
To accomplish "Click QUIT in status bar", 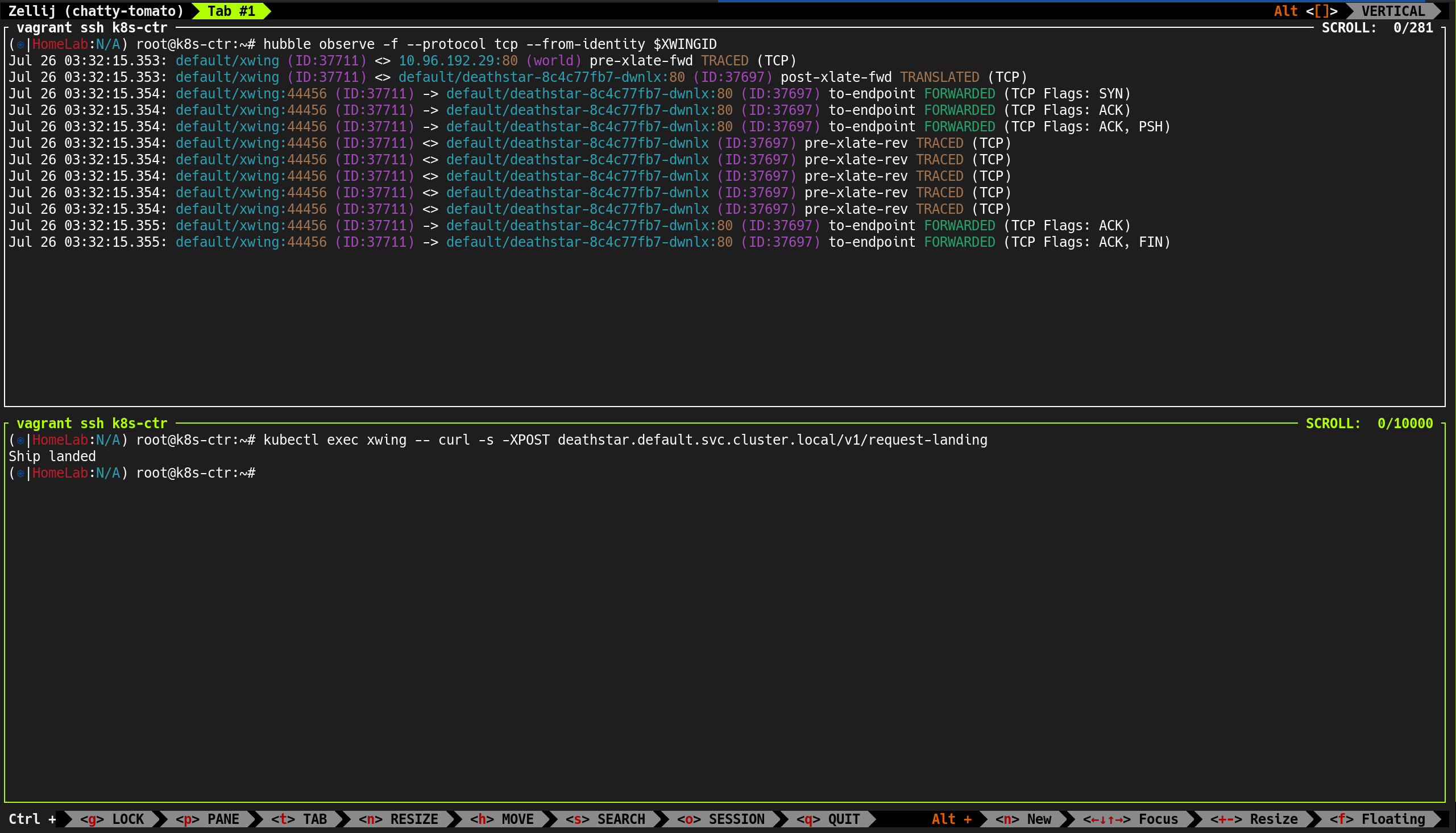I will (x=828, y=819).
